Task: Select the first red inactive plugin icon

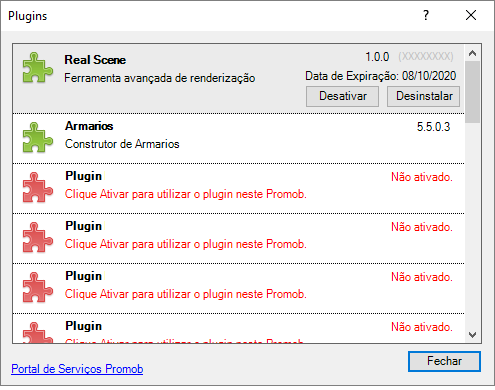Action: coord(38,187)
